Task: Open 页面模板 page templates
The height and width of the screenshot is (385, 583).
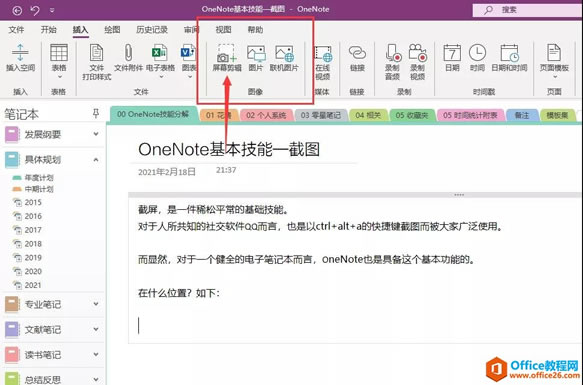Action: pyautogui.click(x=554, y=58)
